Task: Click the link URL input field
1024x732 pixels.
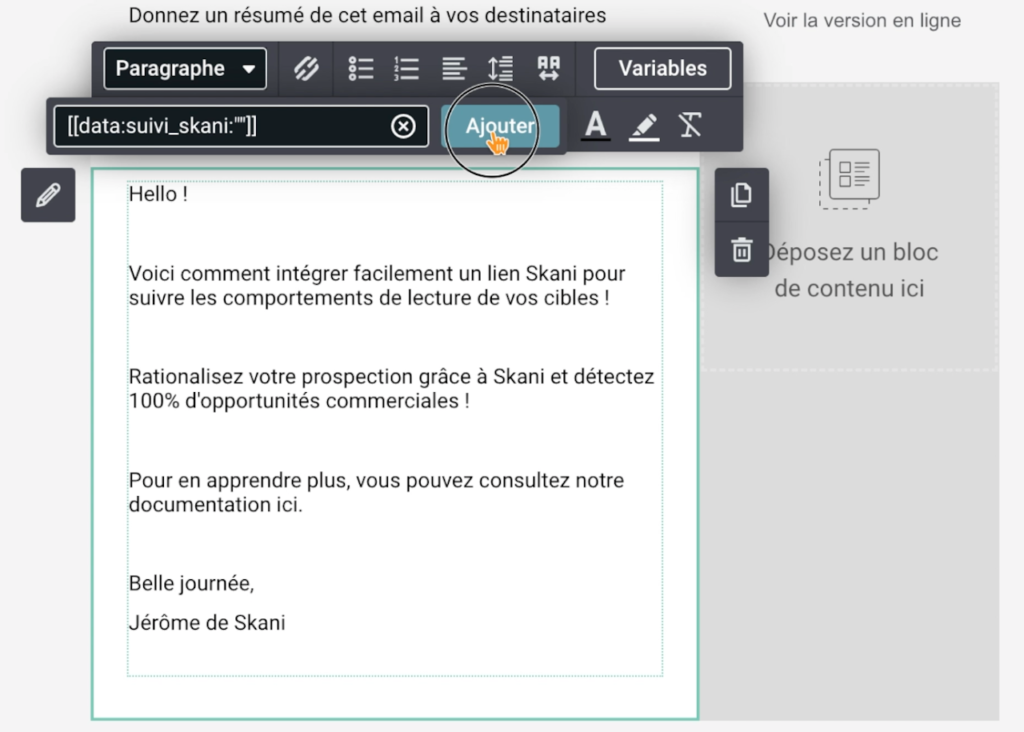Action: tap(241, 126)
